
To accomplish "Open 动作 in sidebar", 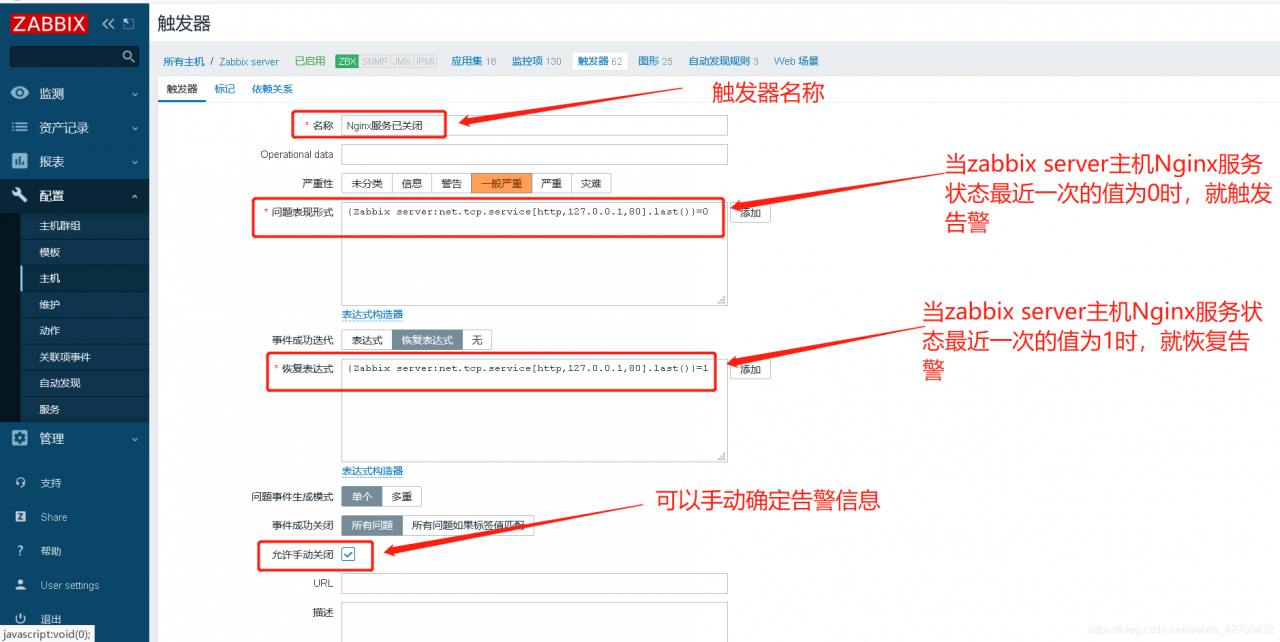I will click(x=50, y=330).
